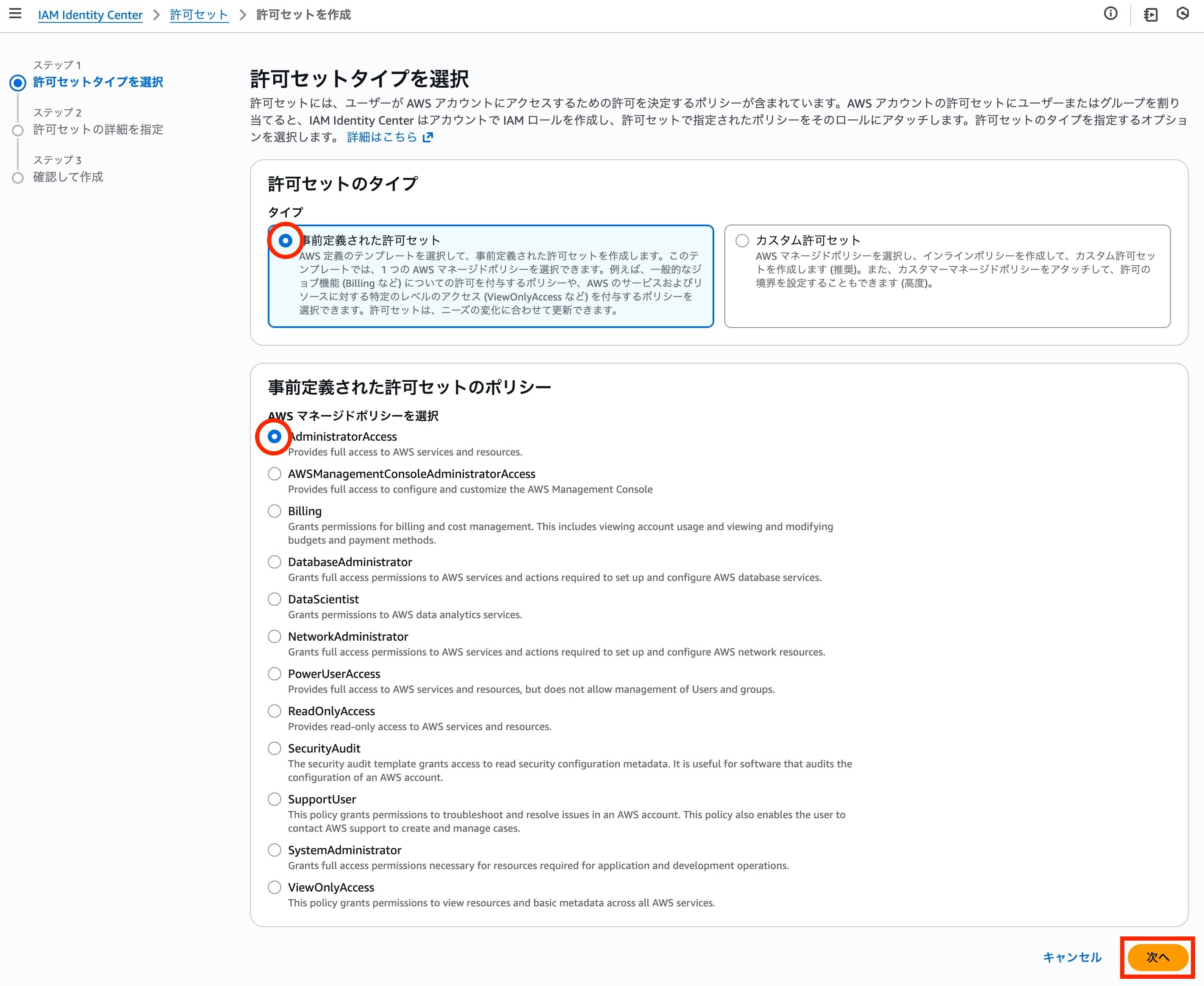This screenshot has height=986, width=1204.
Task: Pick the ViewOnlyAccess policy radio button
Action: click(x=274, y=887)
